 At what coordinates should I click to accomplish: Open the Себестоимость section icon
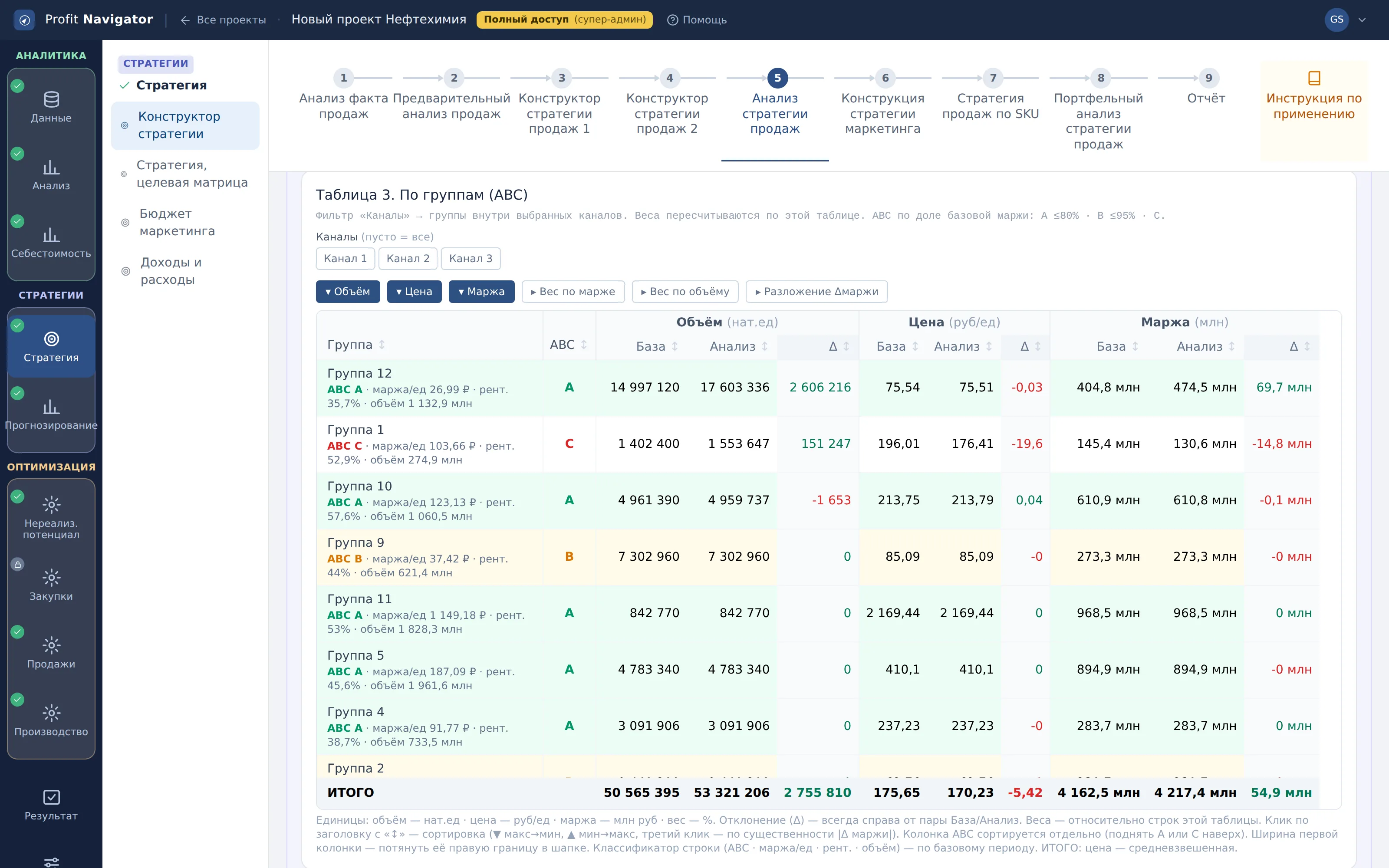51,235
